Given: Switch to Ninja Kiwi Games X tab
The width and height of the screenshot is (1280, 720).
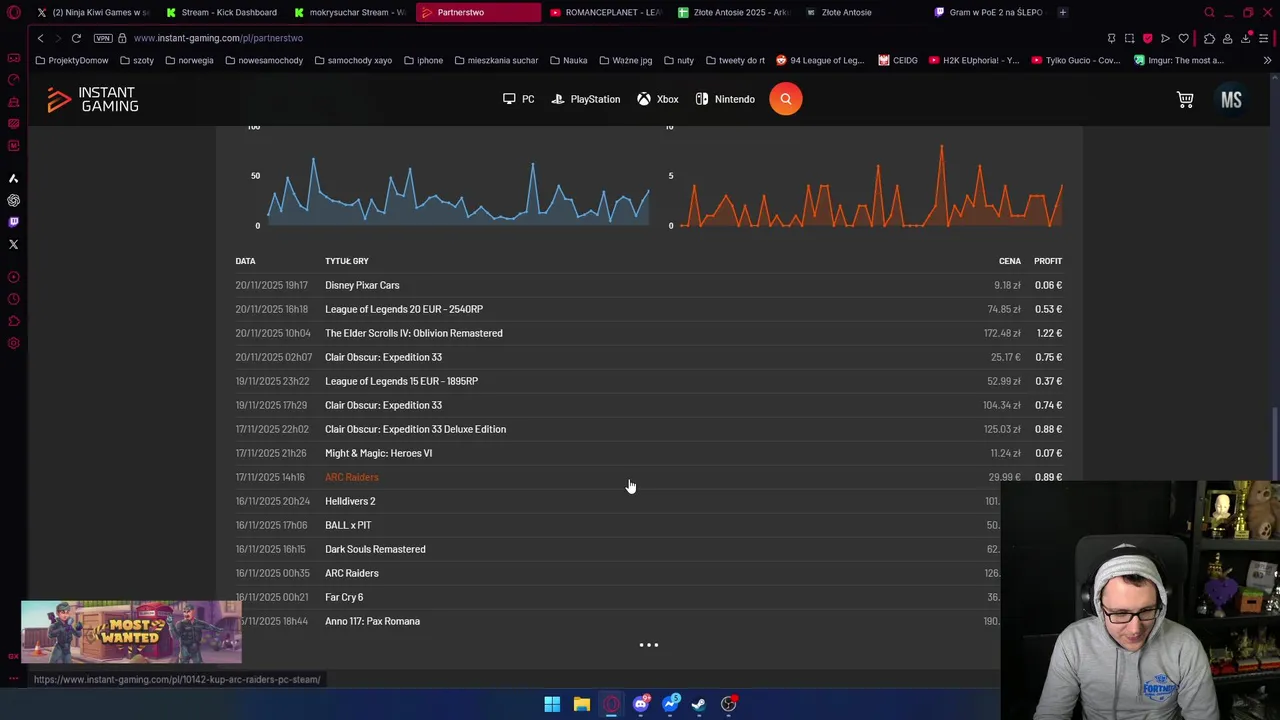Looking at the screenshot, I should tap(93, 13).
